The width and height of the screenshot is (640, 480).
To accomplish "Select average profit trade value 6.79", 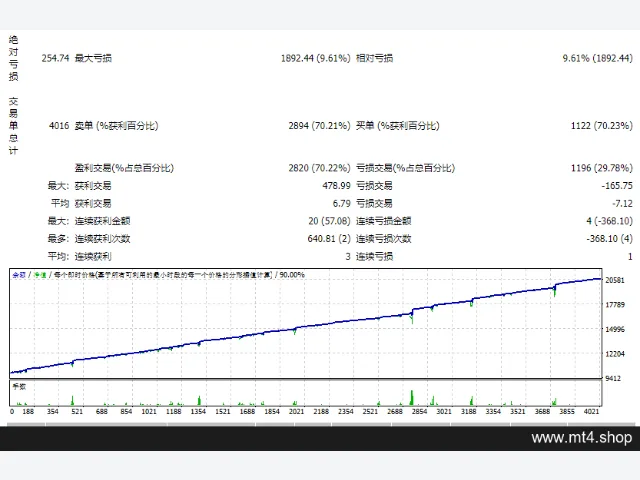I will [x=342, y=203].
